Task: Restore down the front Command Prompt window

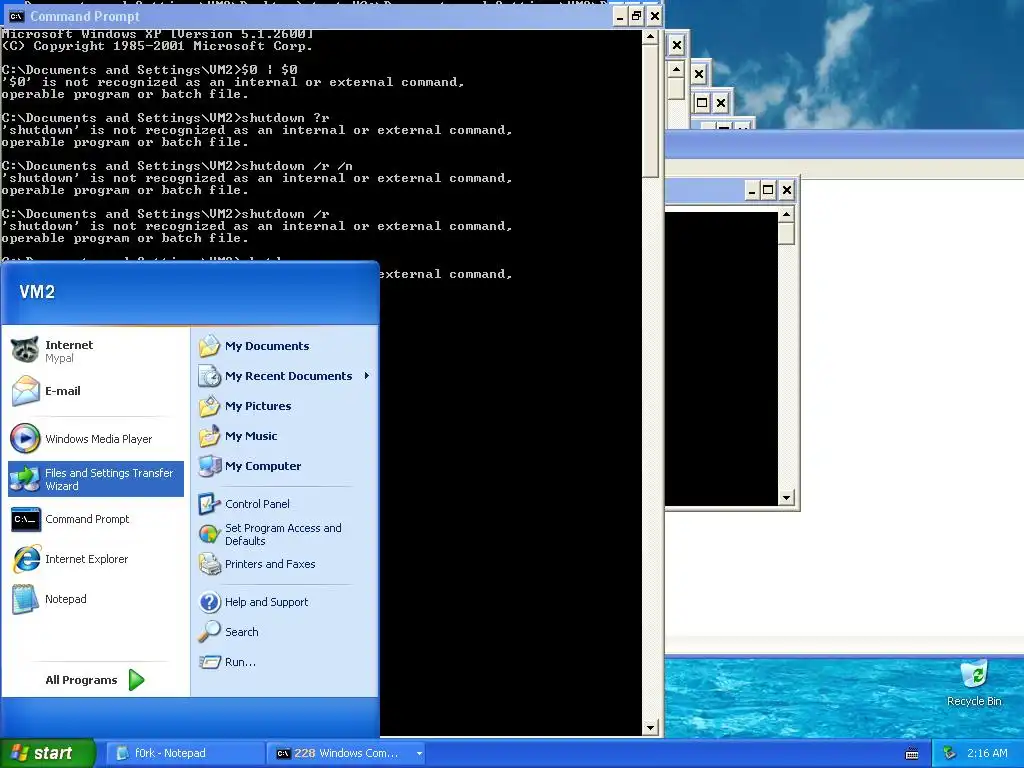Action: (x=637, y=16)
